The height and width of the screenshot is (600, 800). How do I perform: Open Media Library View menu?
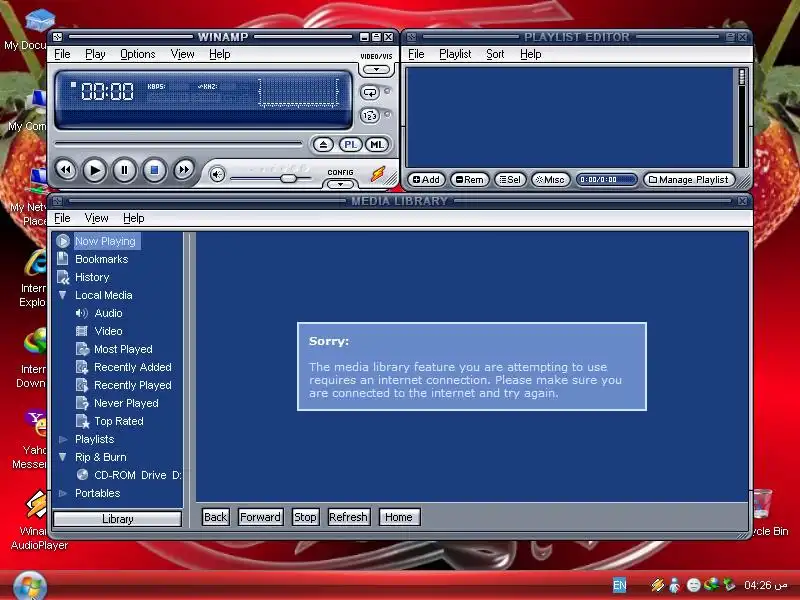tap(96, 218)
